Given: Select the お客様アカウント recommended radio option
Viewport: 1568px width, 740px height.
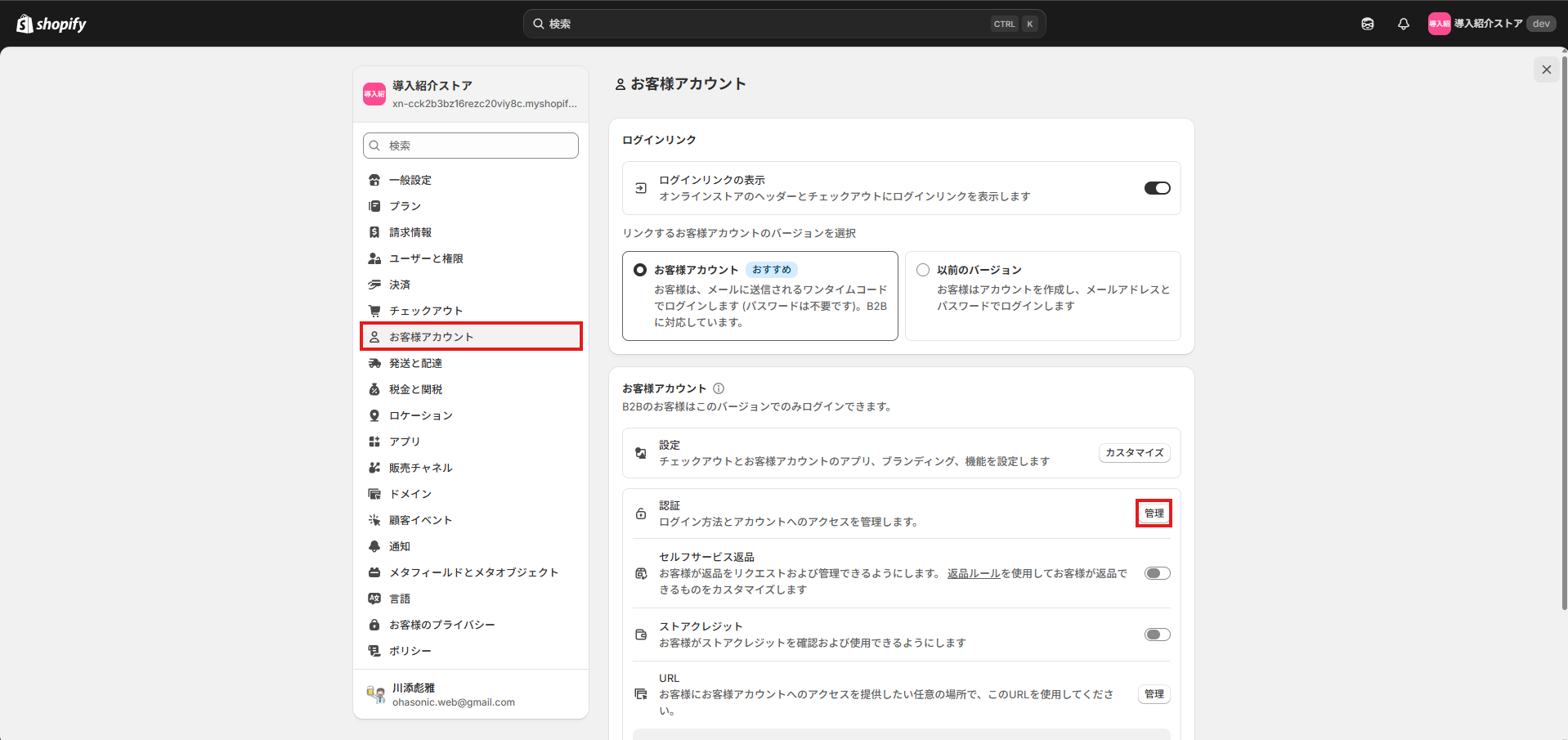Looking at the screenshot, I should click(640, 270).
